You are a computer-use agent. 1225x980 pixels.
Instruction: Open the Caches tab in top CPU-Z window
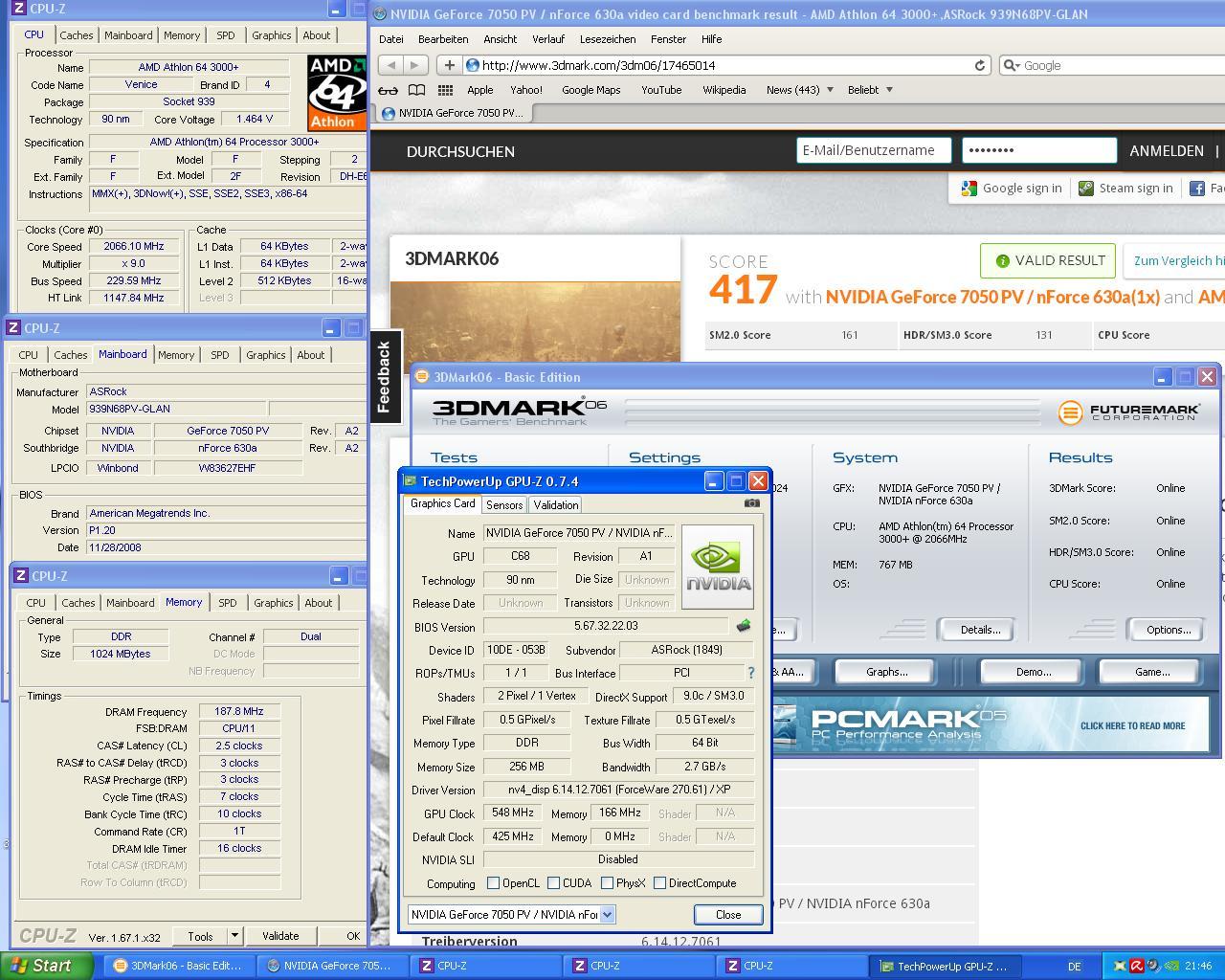coord(77,35)
